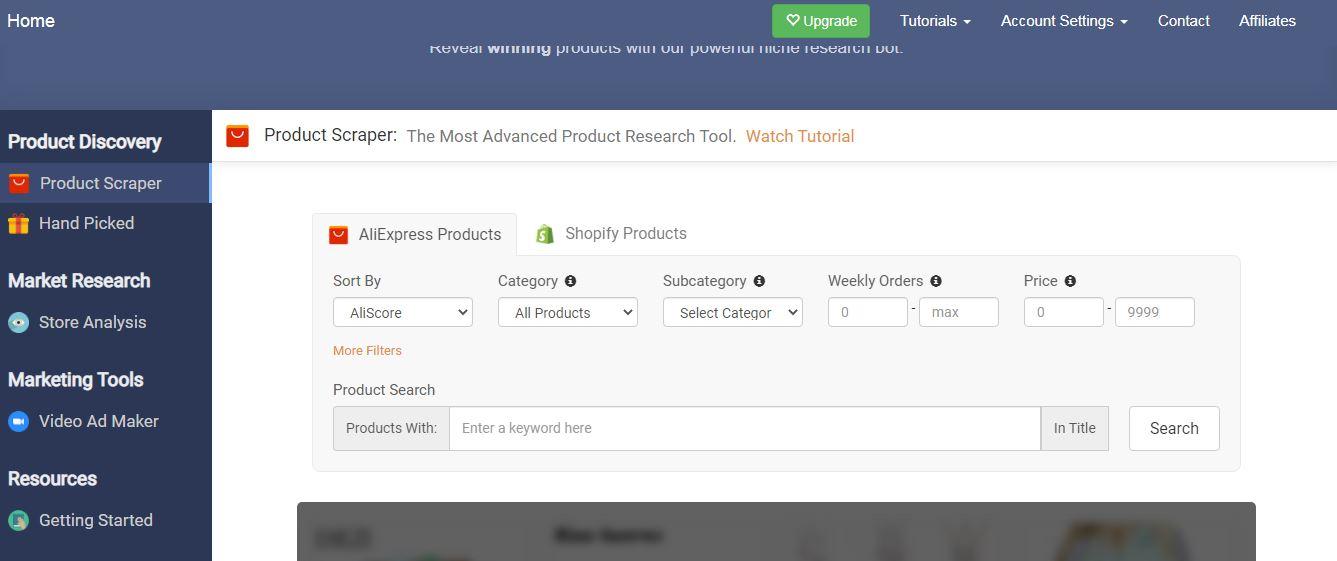Click the Product Scraper sidebar icon

coord(19,183)
